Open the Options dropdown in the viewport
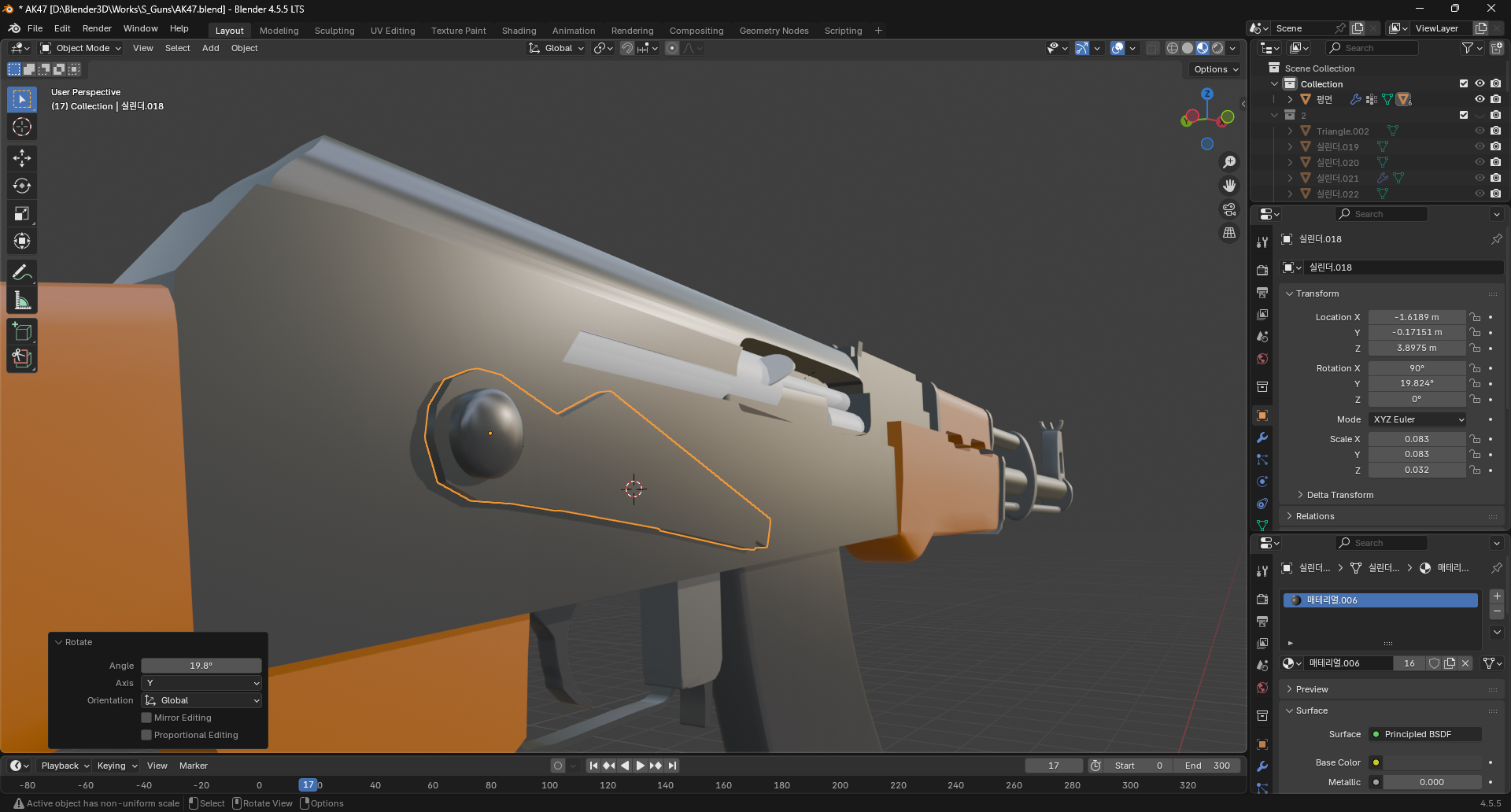The width and height of the screenshot is (1511, 812). [1216, 69]
